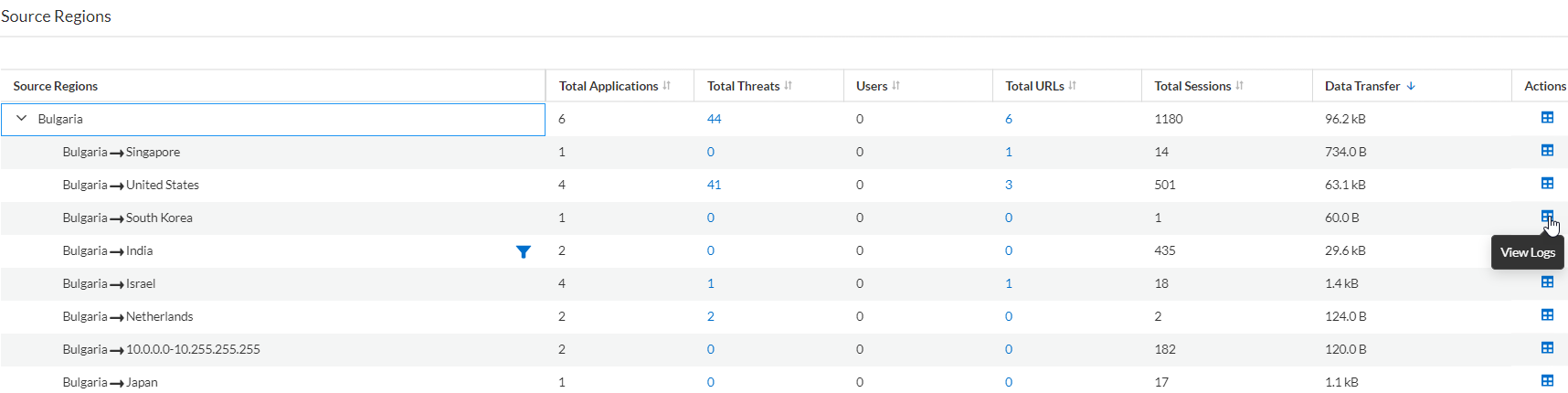
Task: Open United States URLs 3 link
Action: pyautogui.click(x=1009, y=185)
